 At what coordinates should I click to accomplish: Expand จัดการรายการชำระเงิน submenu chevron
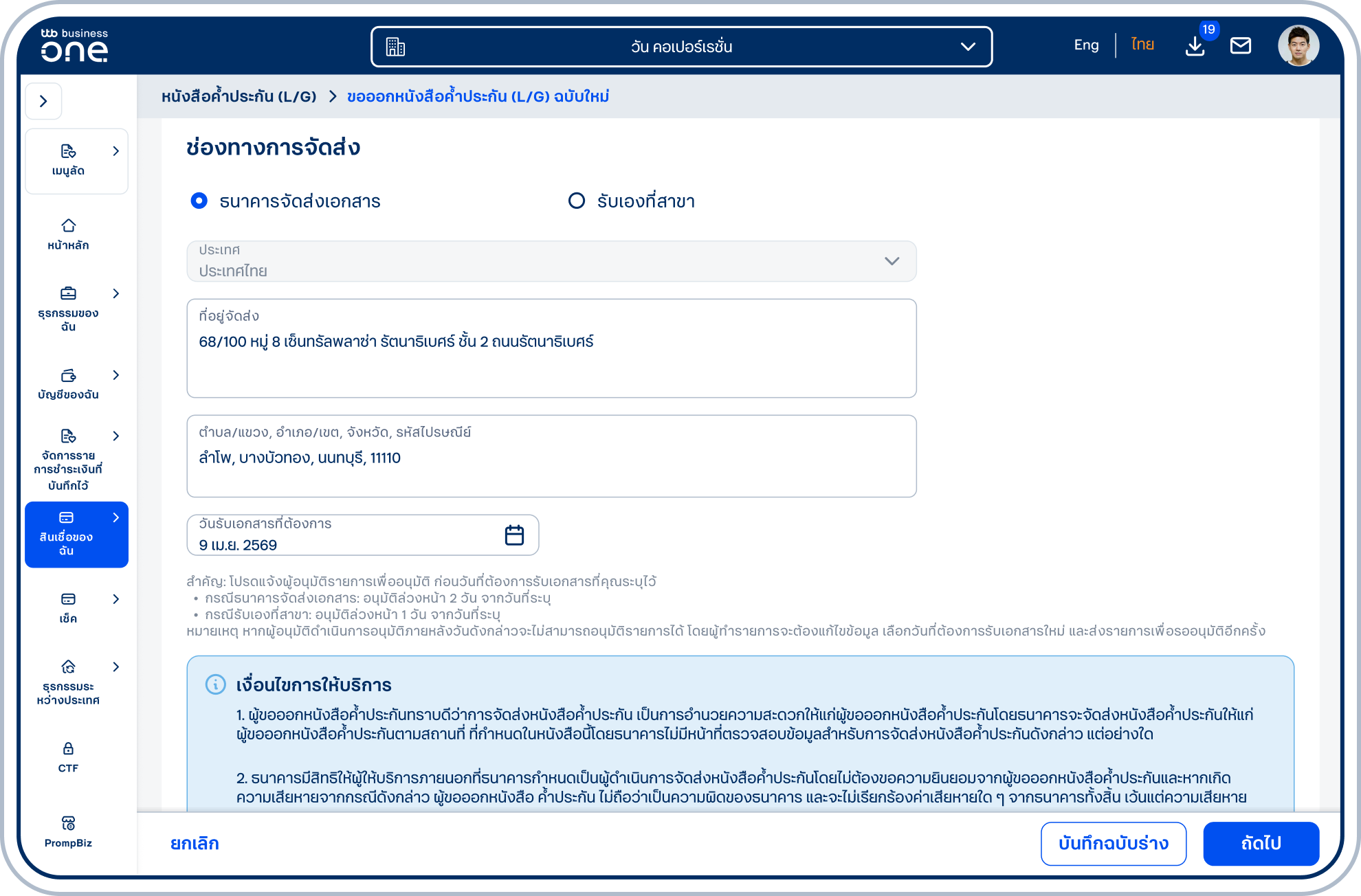pos(116,436)
